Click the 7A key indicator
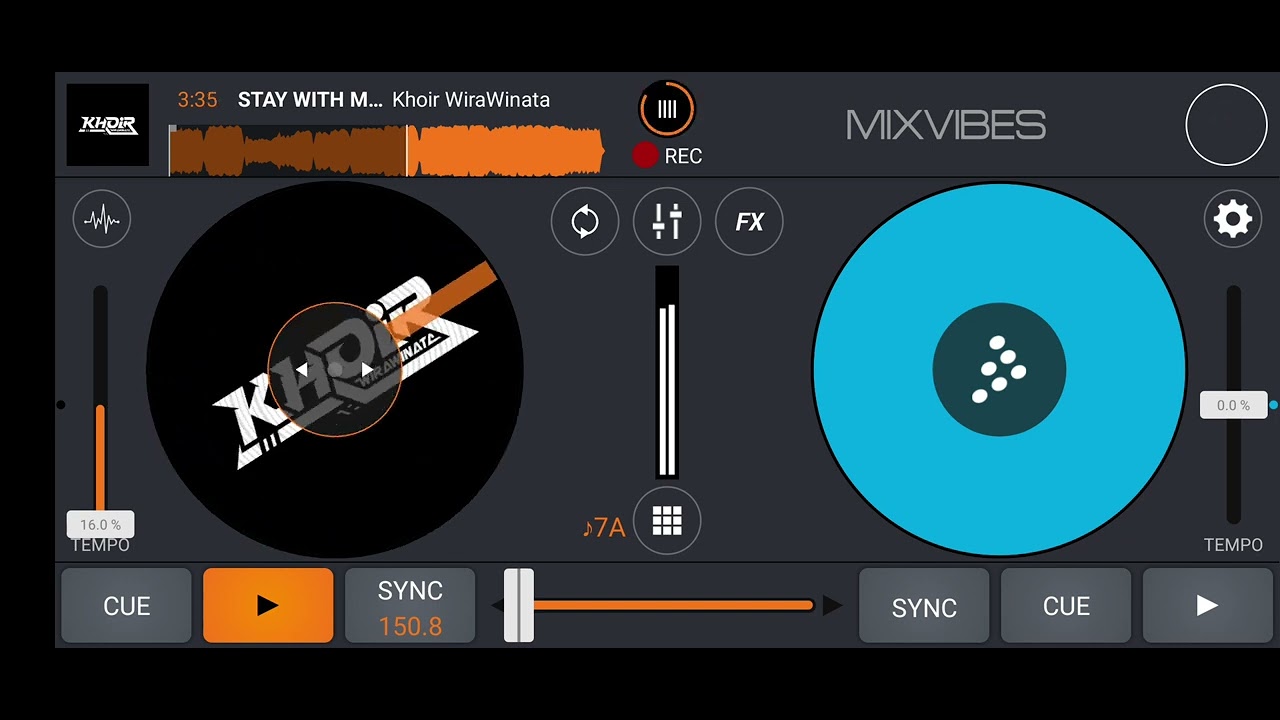The image size is (1280, 720). coord(603,527)
